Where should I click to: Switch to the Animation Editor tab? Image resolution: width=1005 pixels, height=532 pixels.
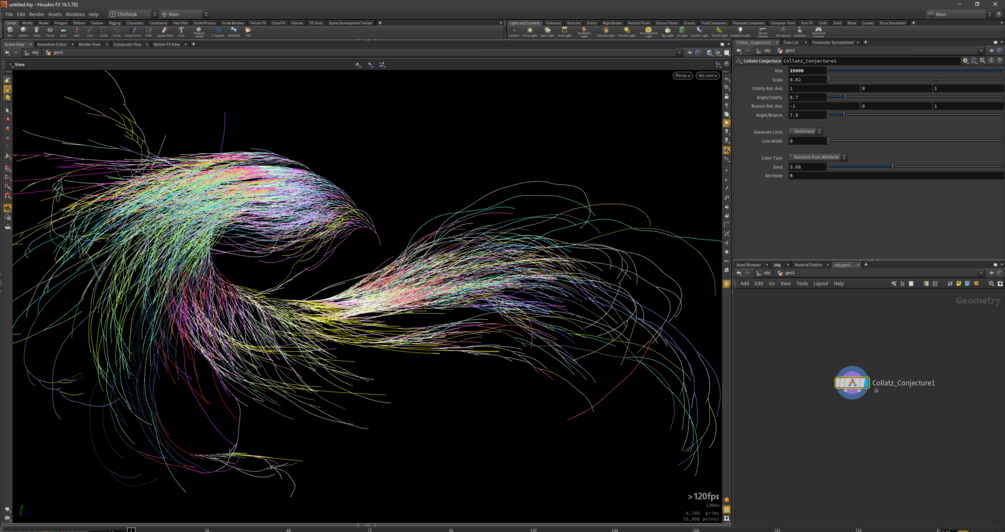52,44
